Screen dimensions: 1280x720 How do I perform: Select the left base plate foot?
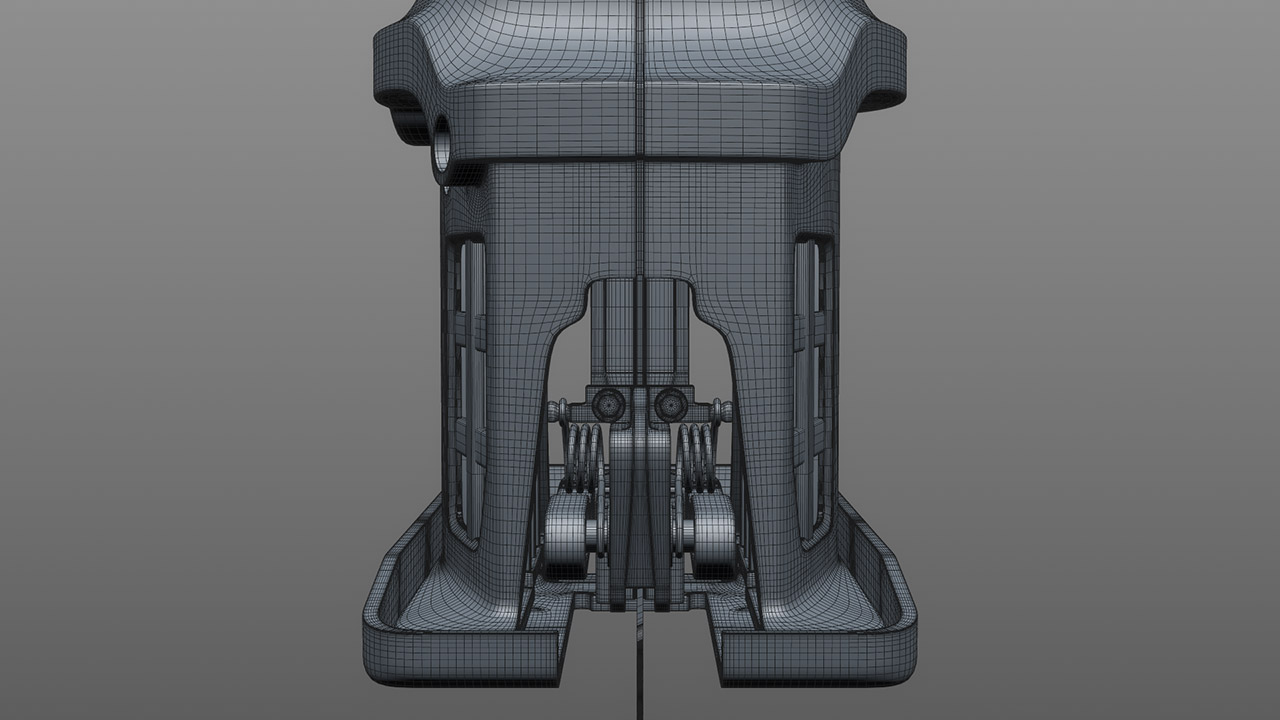coord(460,640)
